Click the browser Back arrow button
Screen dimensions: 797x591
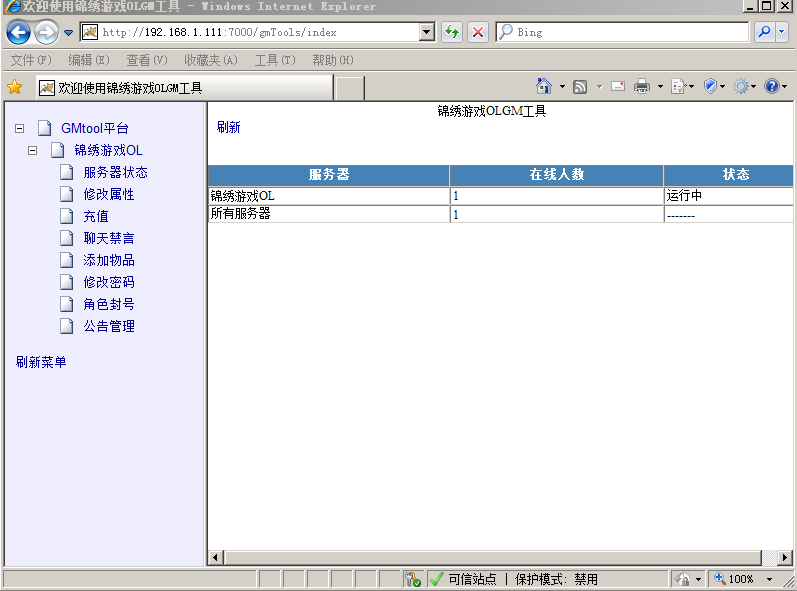[x=18, y=33]
